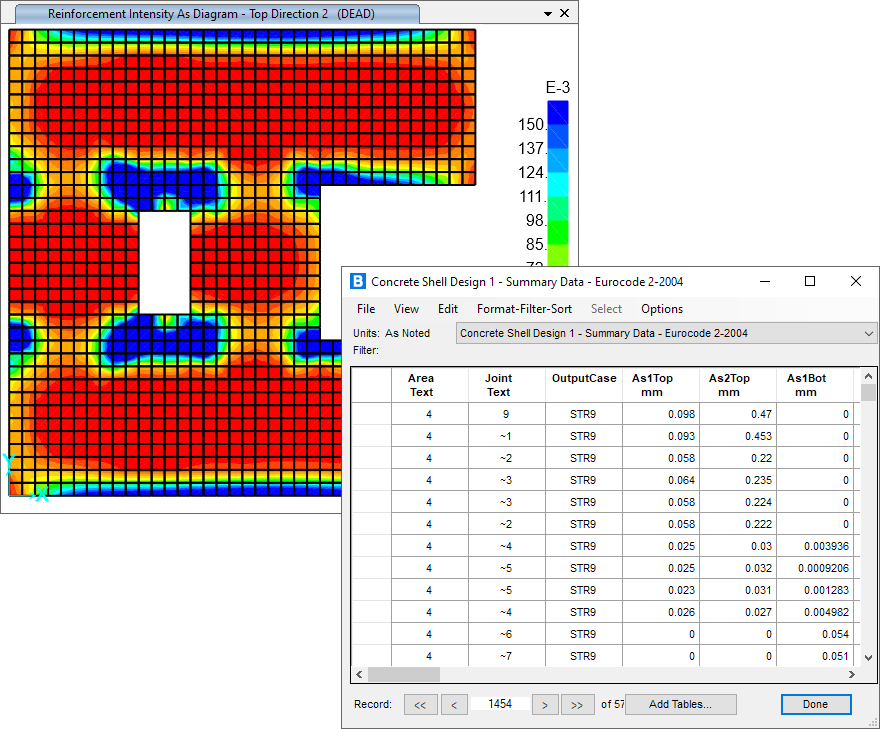Expand the Concrete Shell Design table selector dropdown
The height and width of the screenshot is (729, 880).
tap(867, 333)
